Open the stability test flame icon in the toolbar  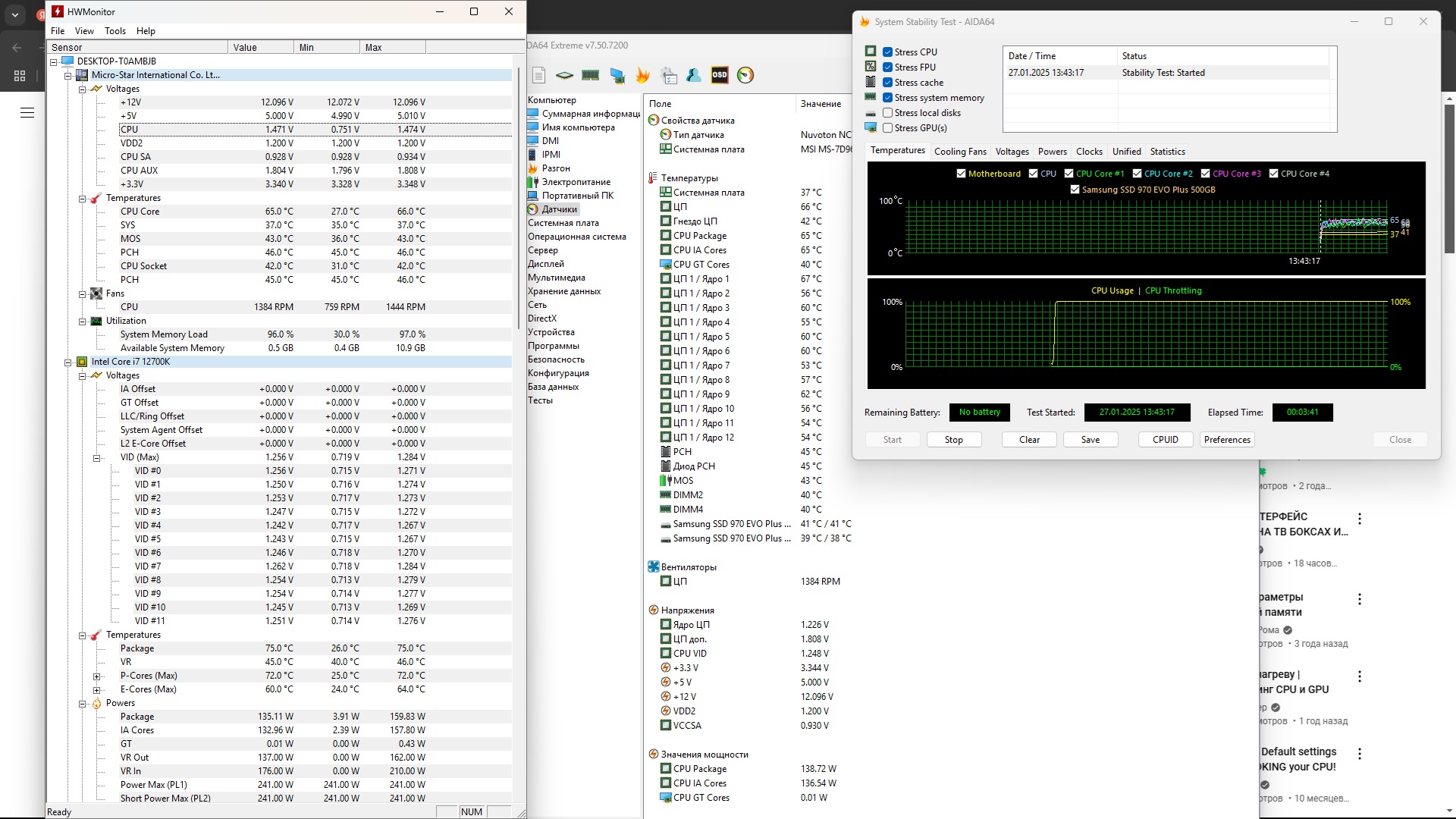pyautogui.click(x=642, y=74)
